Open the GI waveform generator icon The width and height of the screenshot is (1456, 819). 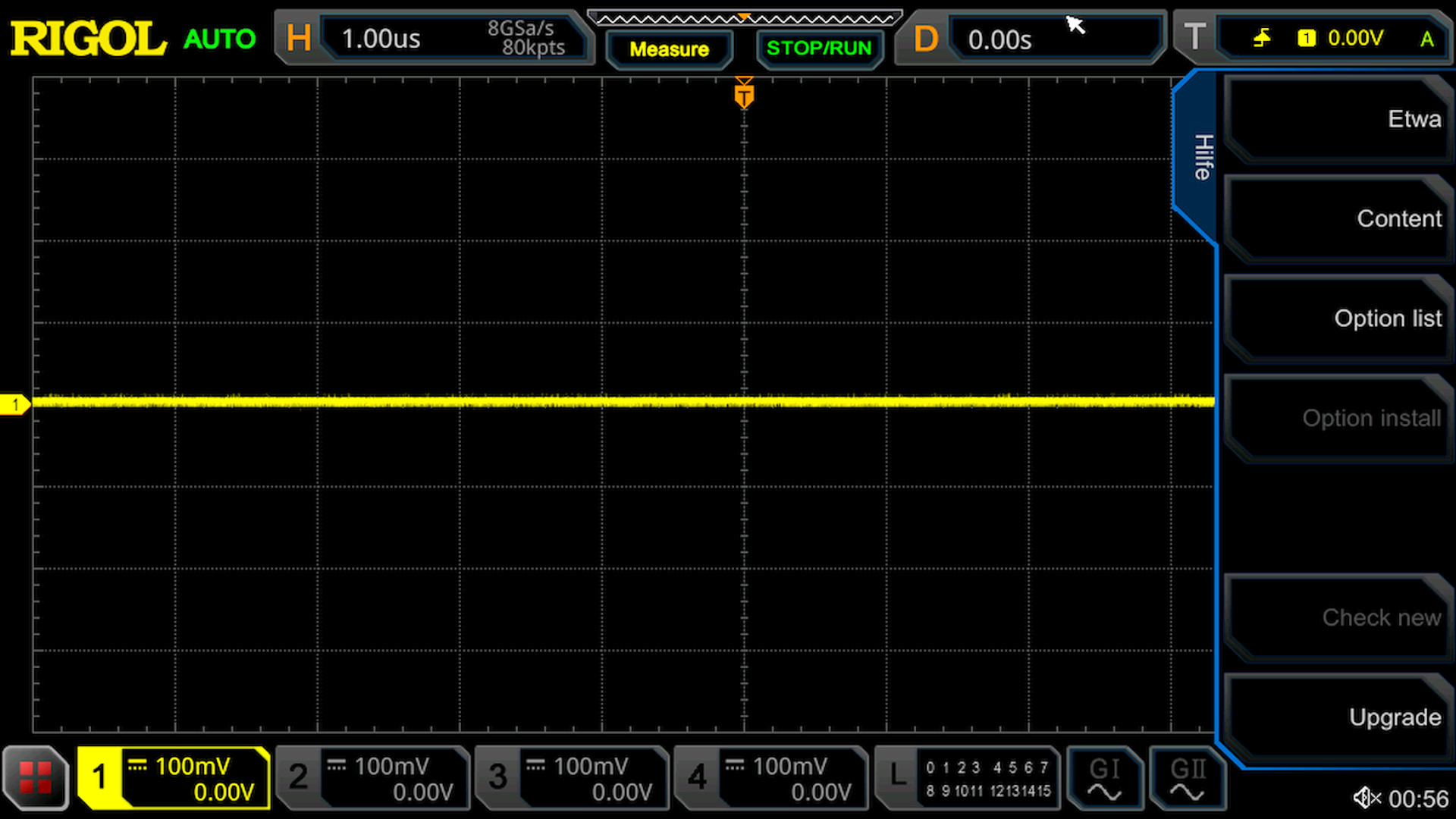[1104, 778]
